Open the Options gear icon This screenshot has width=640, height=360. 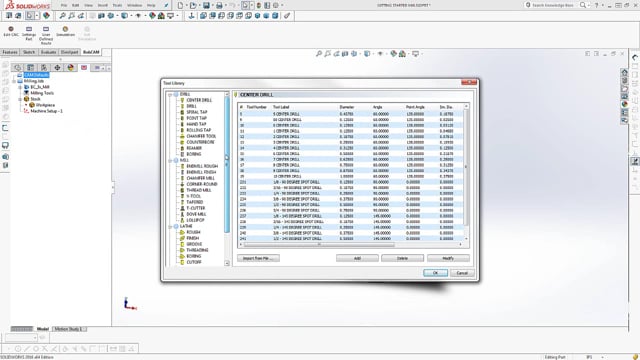coord(276,5)
